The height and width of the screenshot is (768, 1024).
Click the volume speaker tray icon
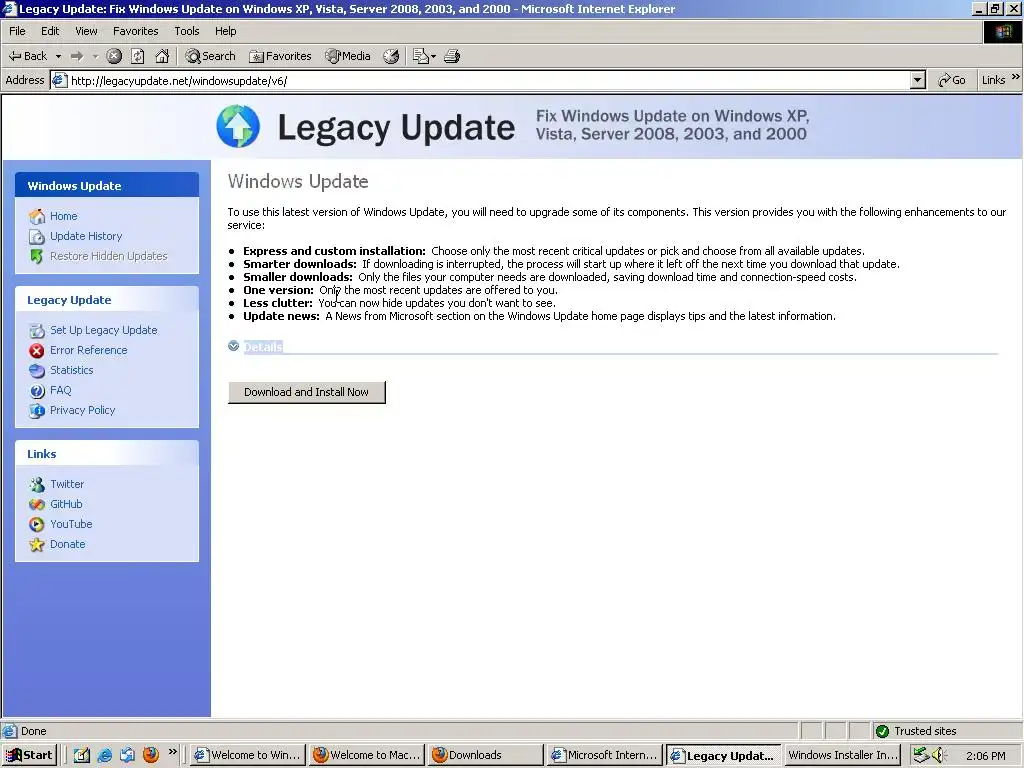tap(938, 755)
